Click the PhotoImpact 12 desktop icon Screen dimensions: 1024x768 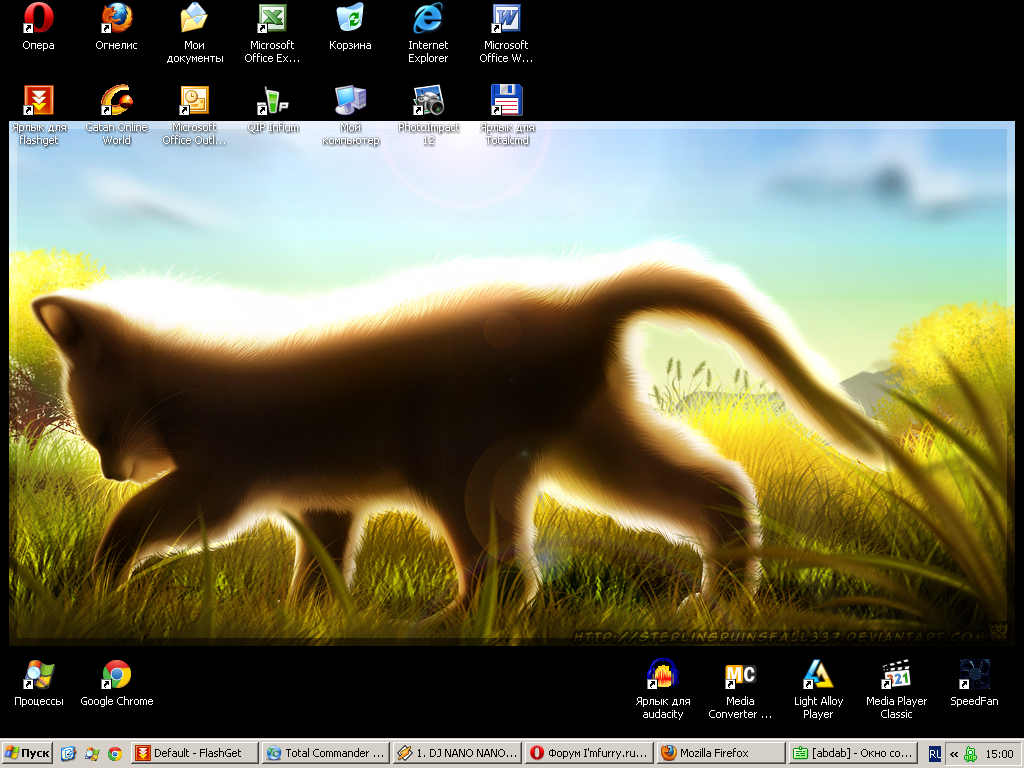pos(428,101)
